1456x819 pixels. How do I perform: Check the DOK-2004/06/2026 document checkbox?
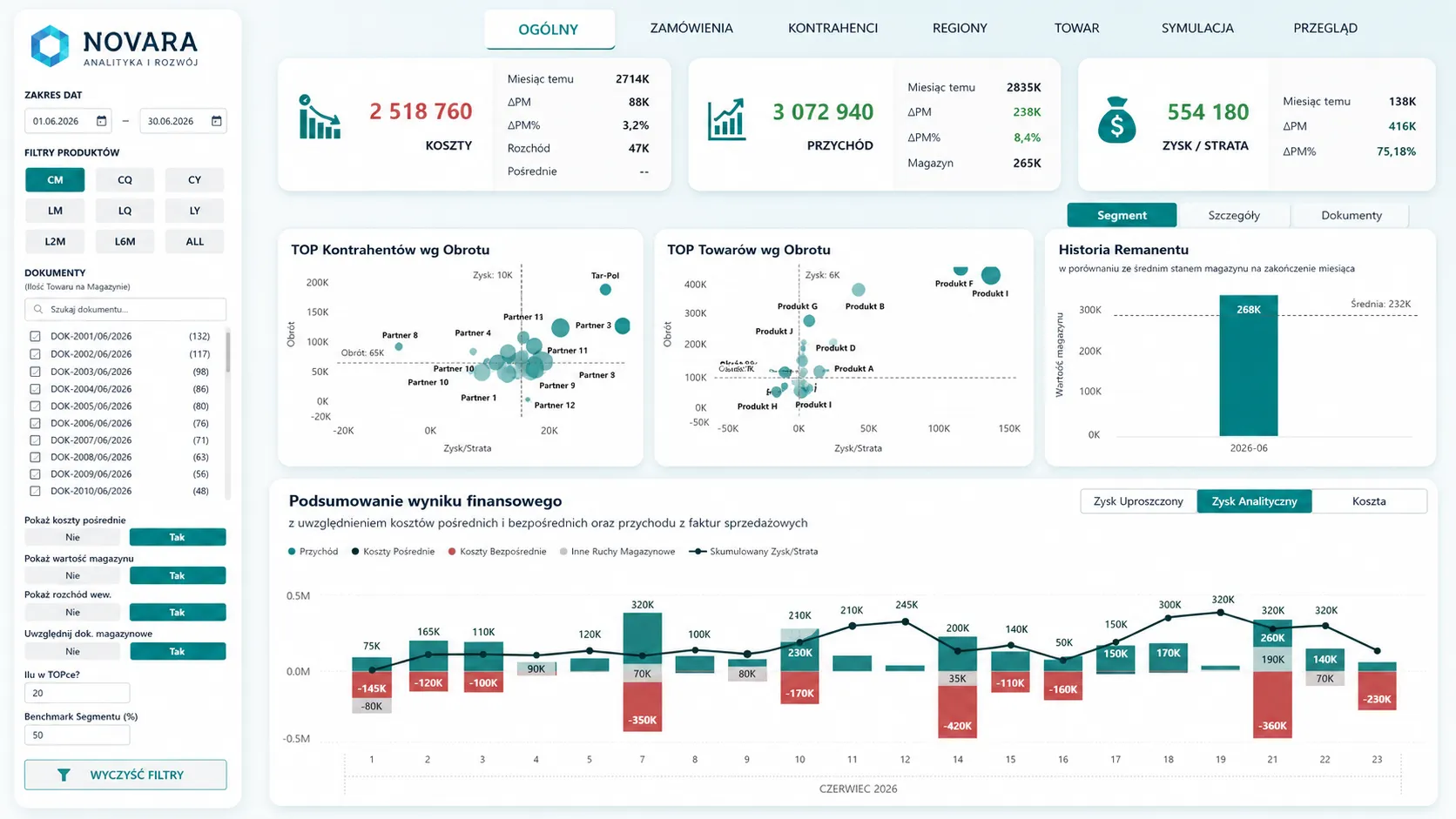[x=35, y=389]
